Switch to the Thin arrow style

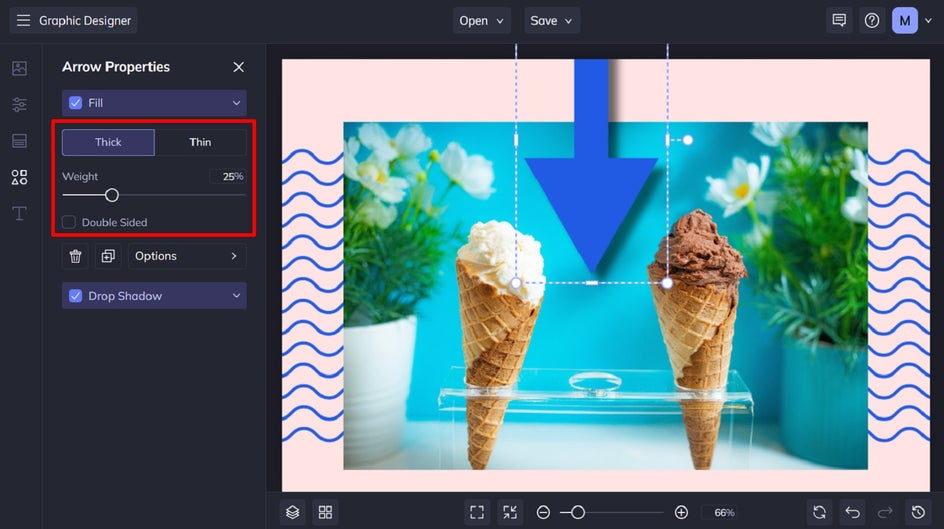click(200, 142)
